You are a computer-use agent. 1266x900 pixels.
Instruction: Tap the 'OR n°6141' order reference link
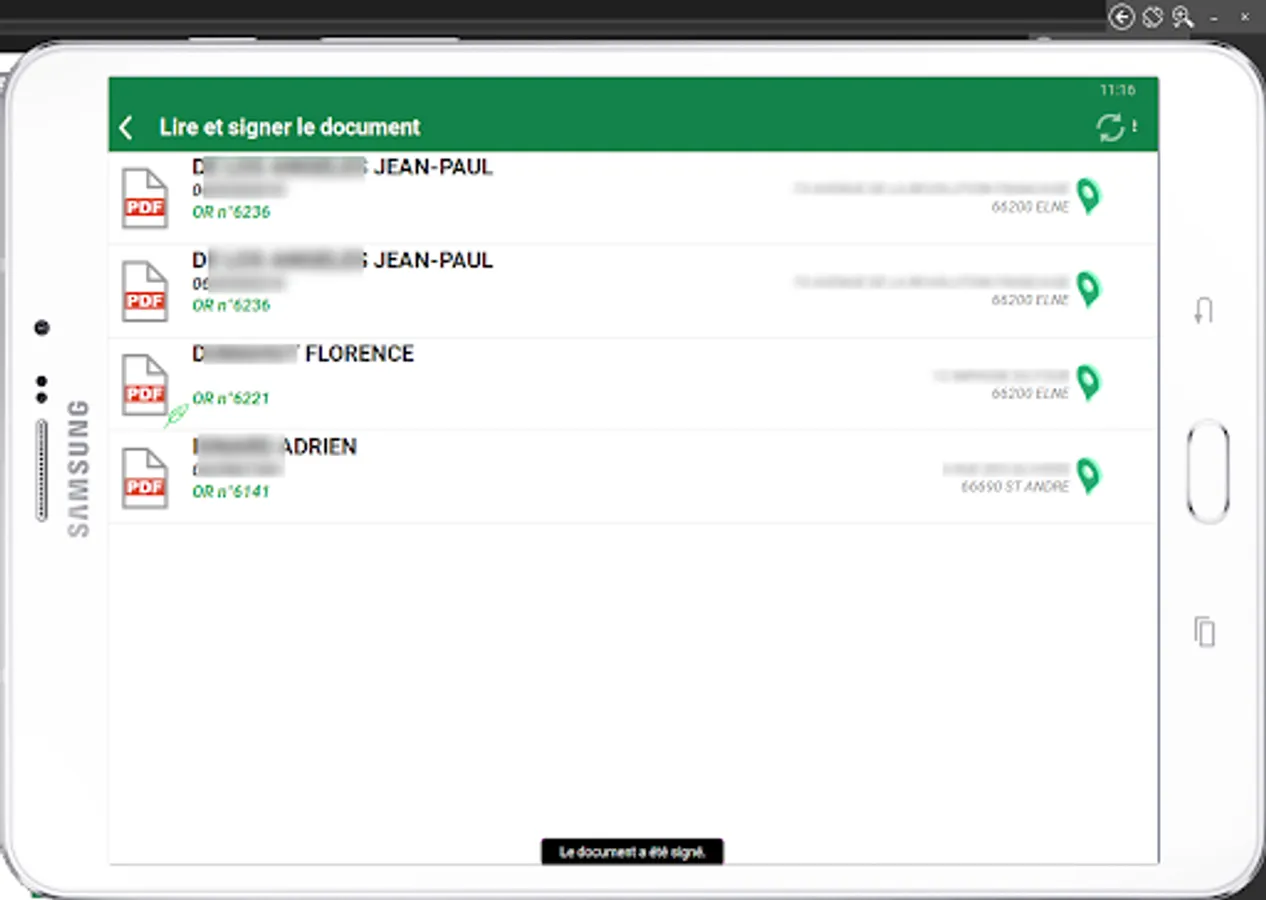point(231,491)
